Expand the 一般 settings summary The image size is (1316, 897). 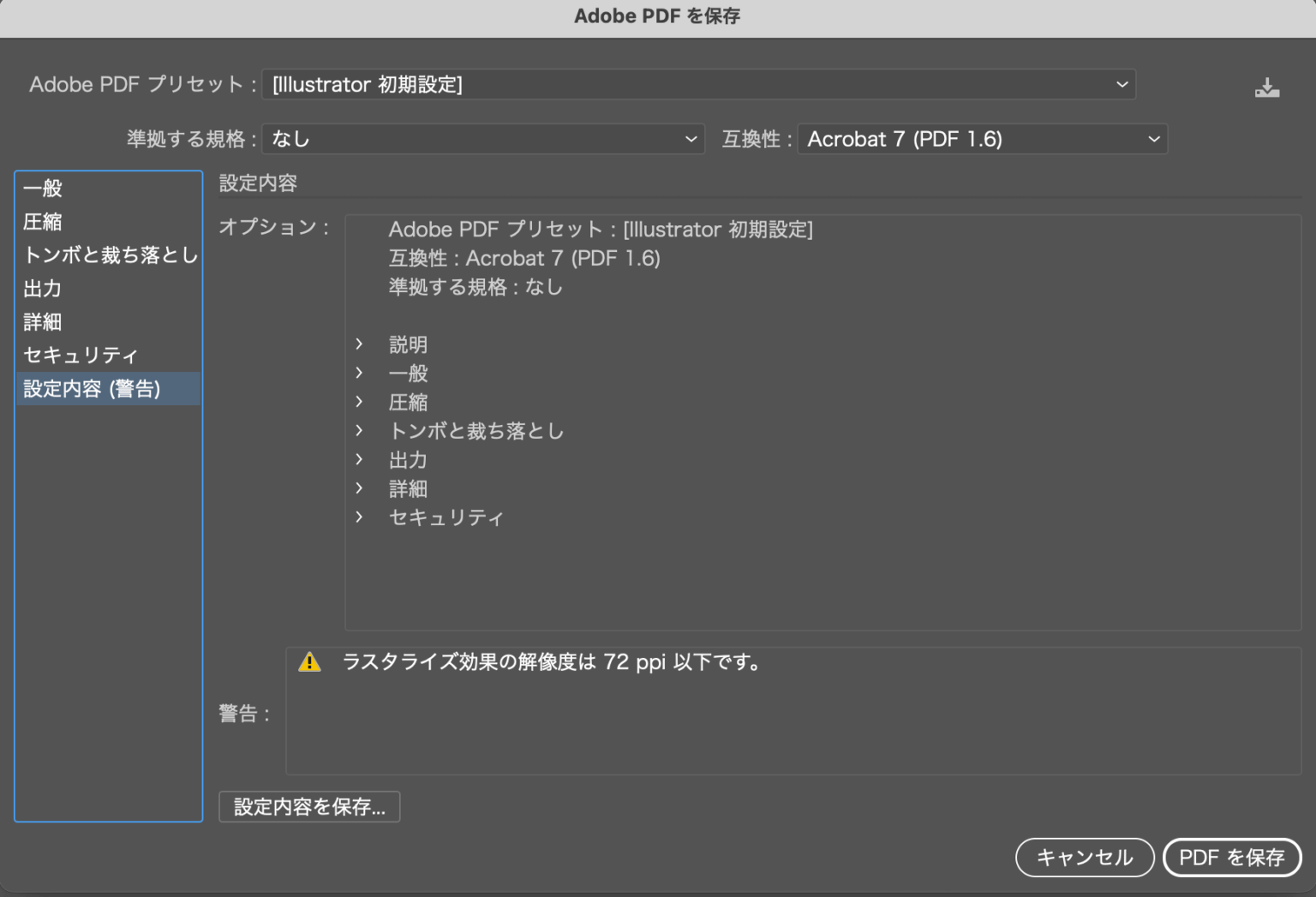[359, 374]
